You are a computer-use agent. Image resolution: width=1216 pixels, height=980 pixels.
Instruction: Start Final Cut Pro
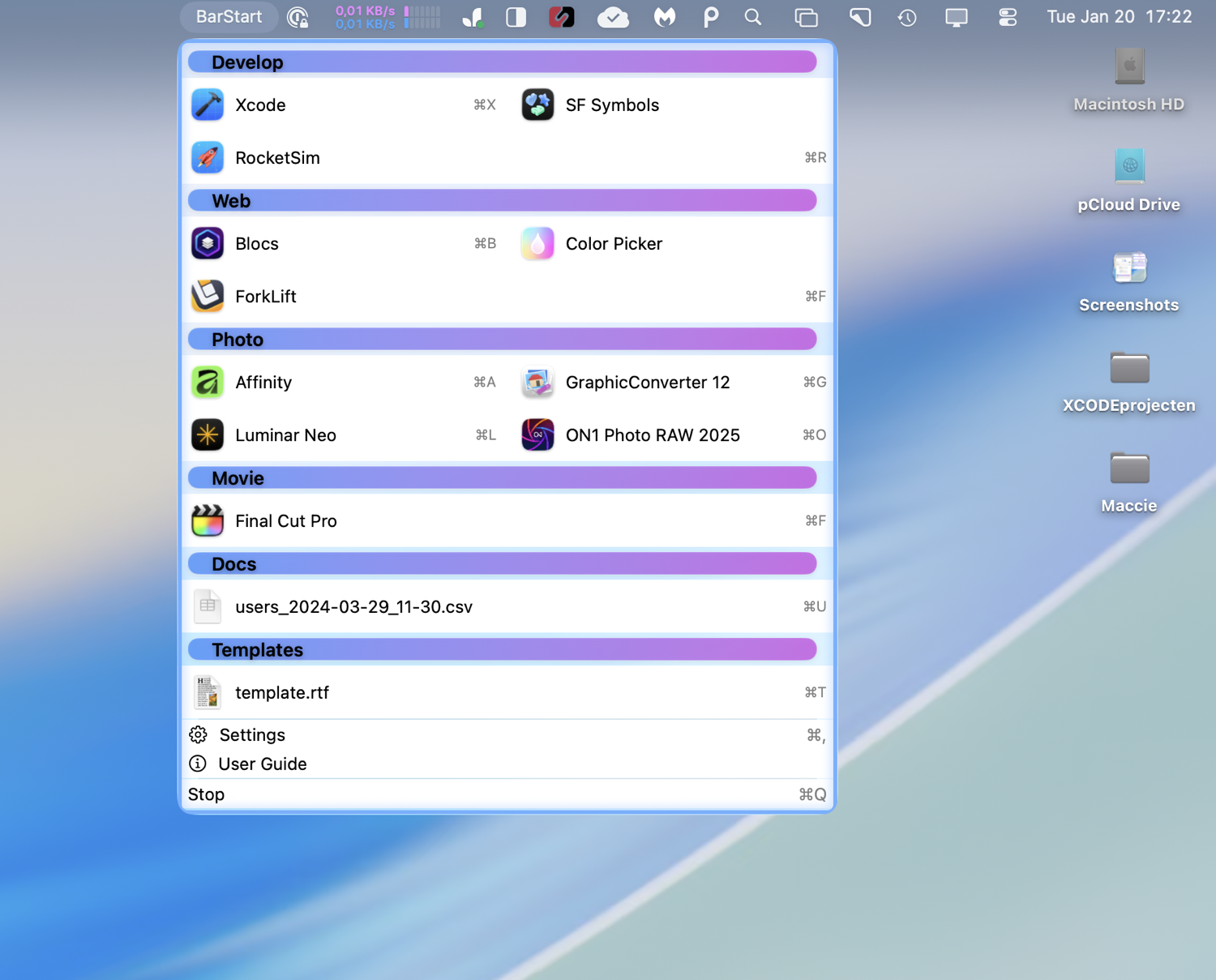(285, 521)
